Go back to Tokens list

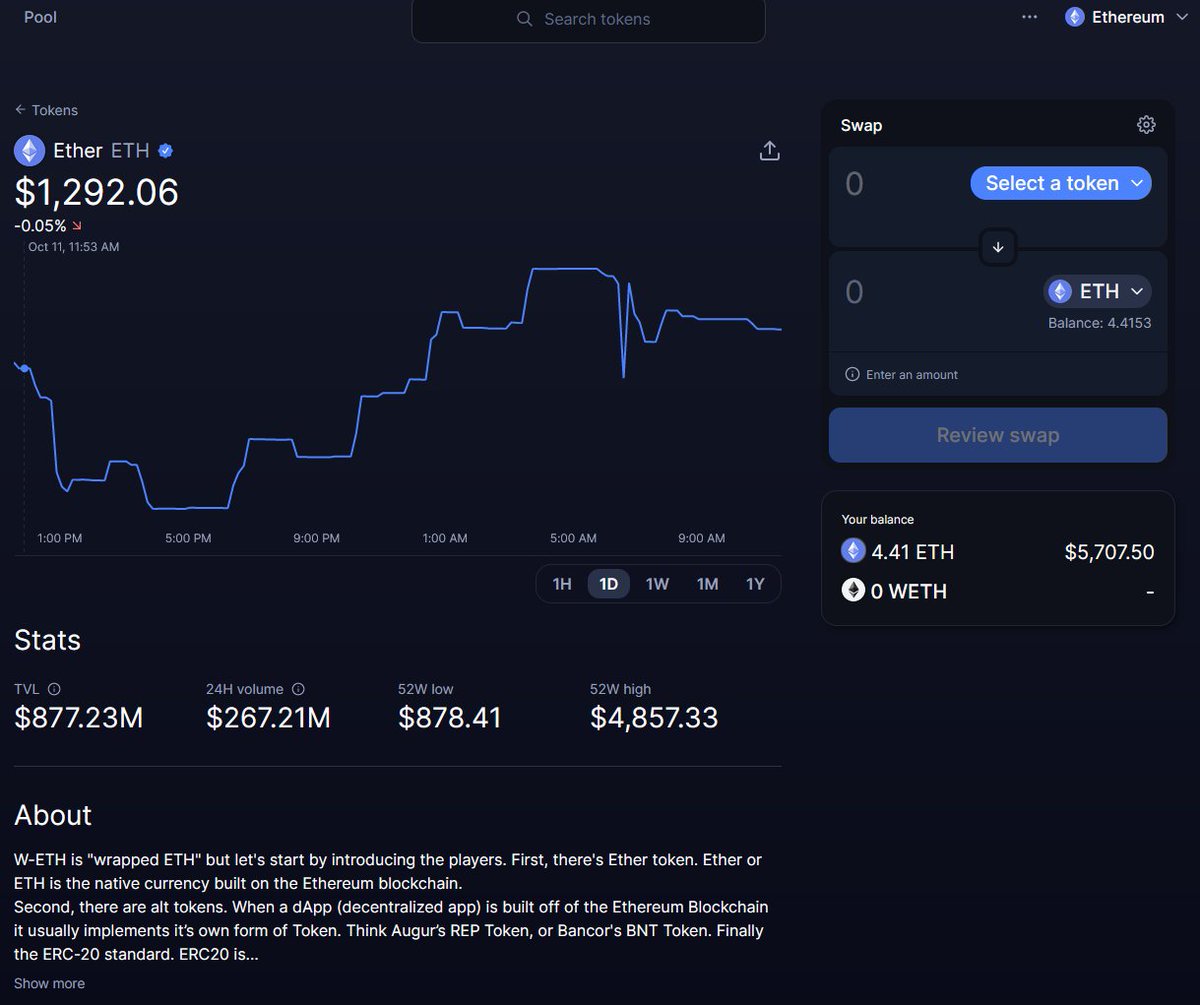pyautogui.click(x=46, y=110)
